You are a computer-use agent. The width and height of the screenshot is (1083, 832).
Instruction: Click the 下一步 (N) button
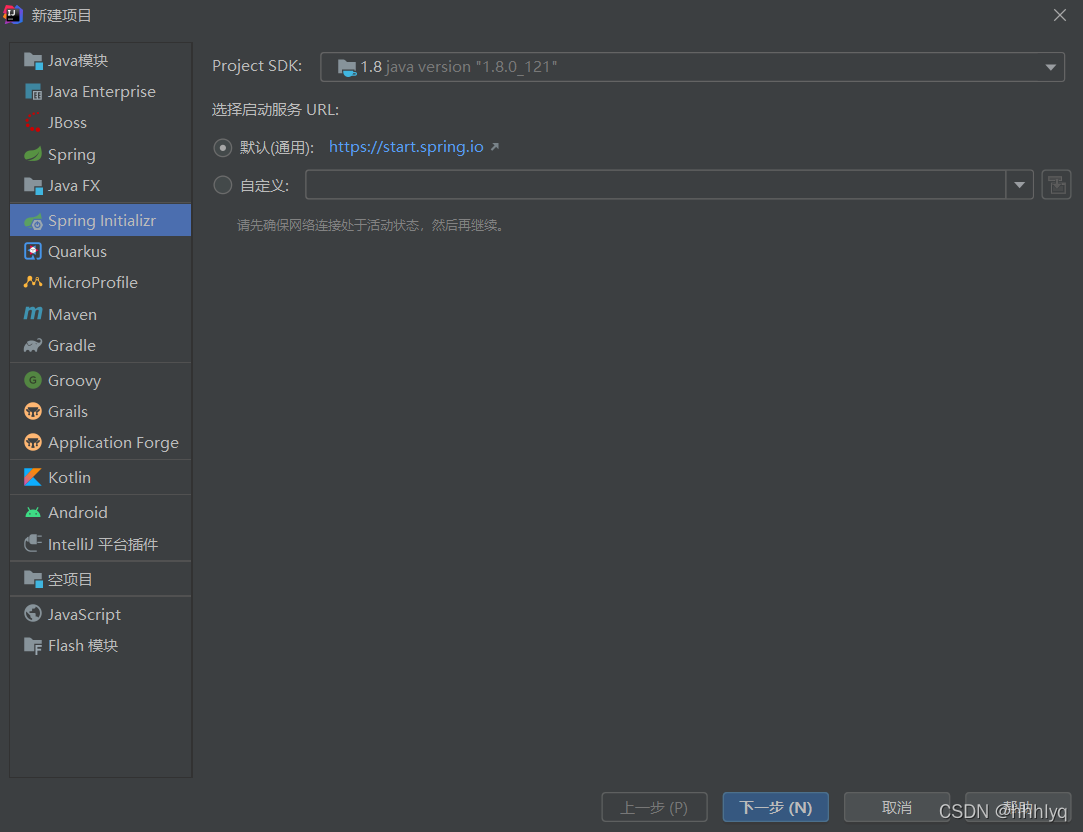click(776, 807)
